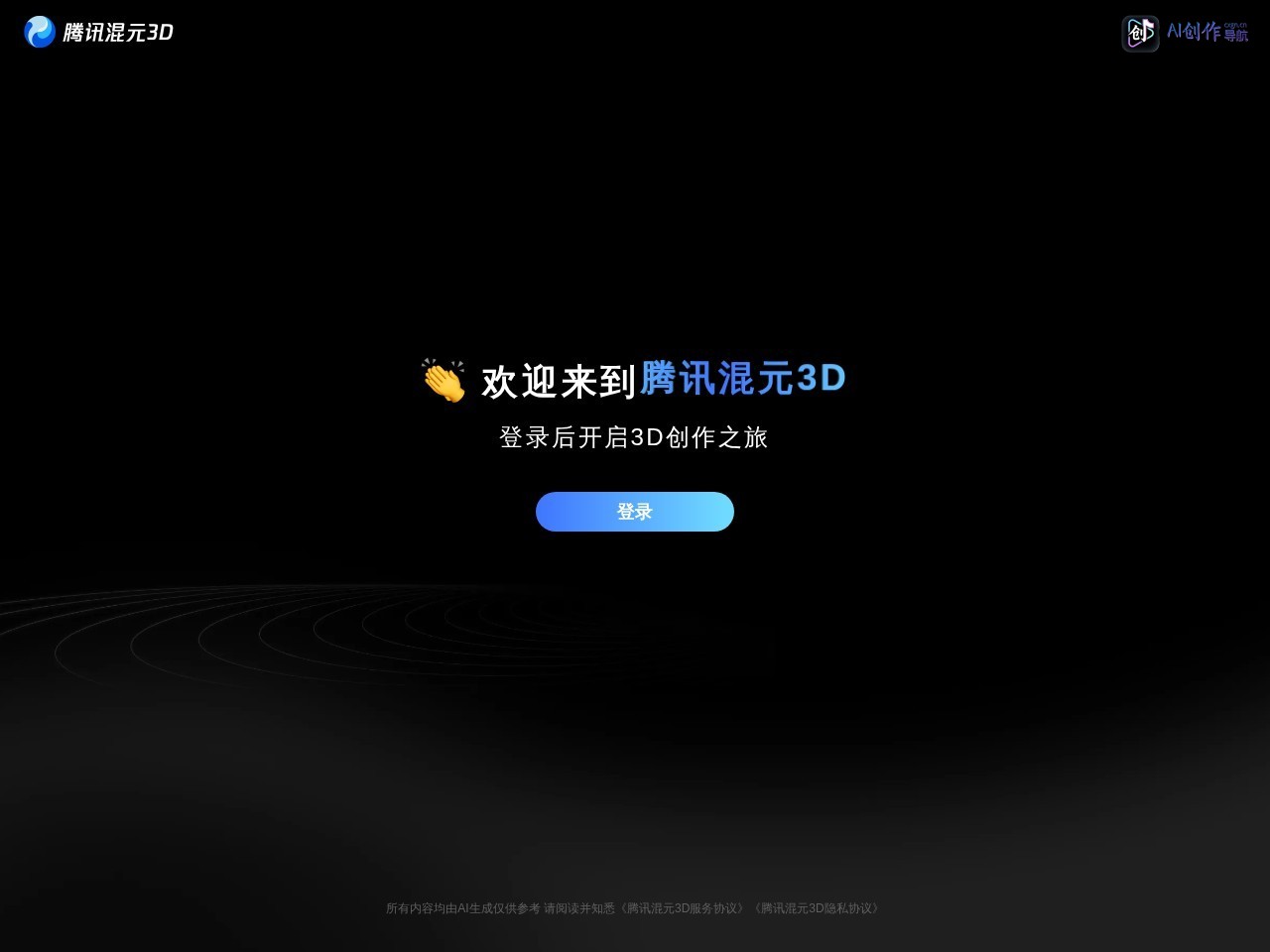
Task: Click the AI创作导航 badge icon
Action: [x=1140, y=33]
